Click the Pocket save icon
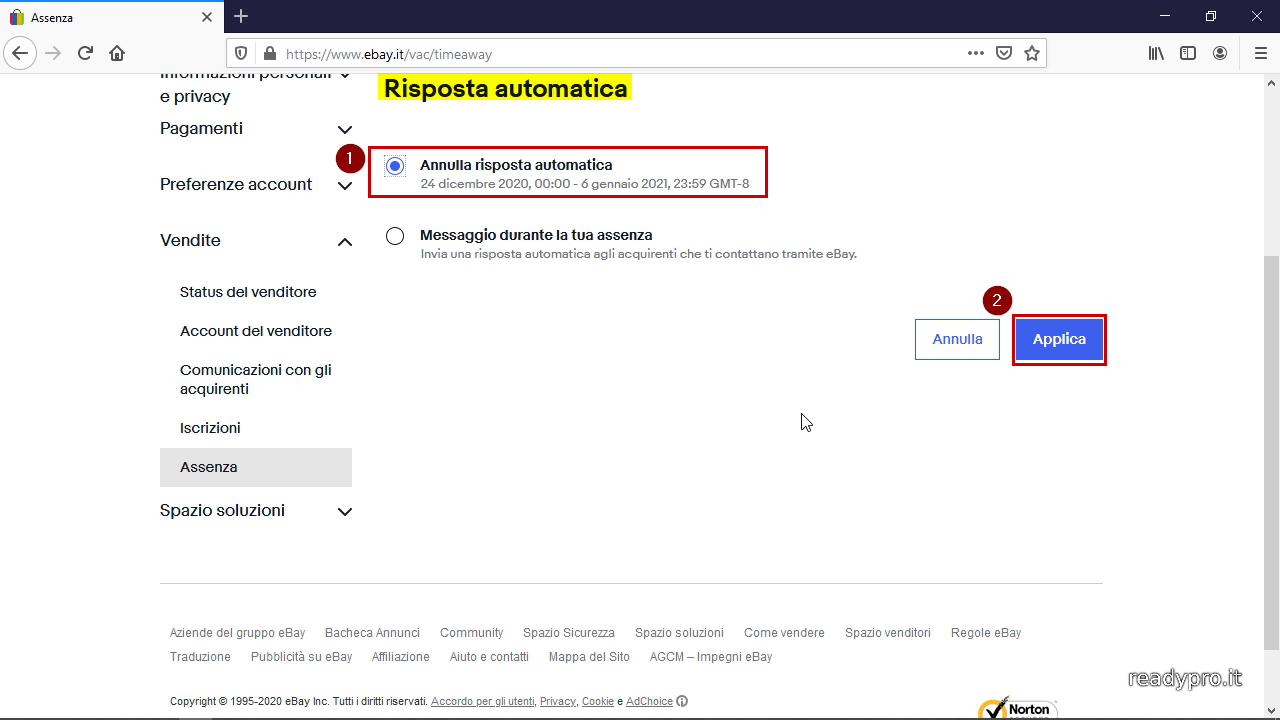1280x720 pixels. [x=1004, y=53]
